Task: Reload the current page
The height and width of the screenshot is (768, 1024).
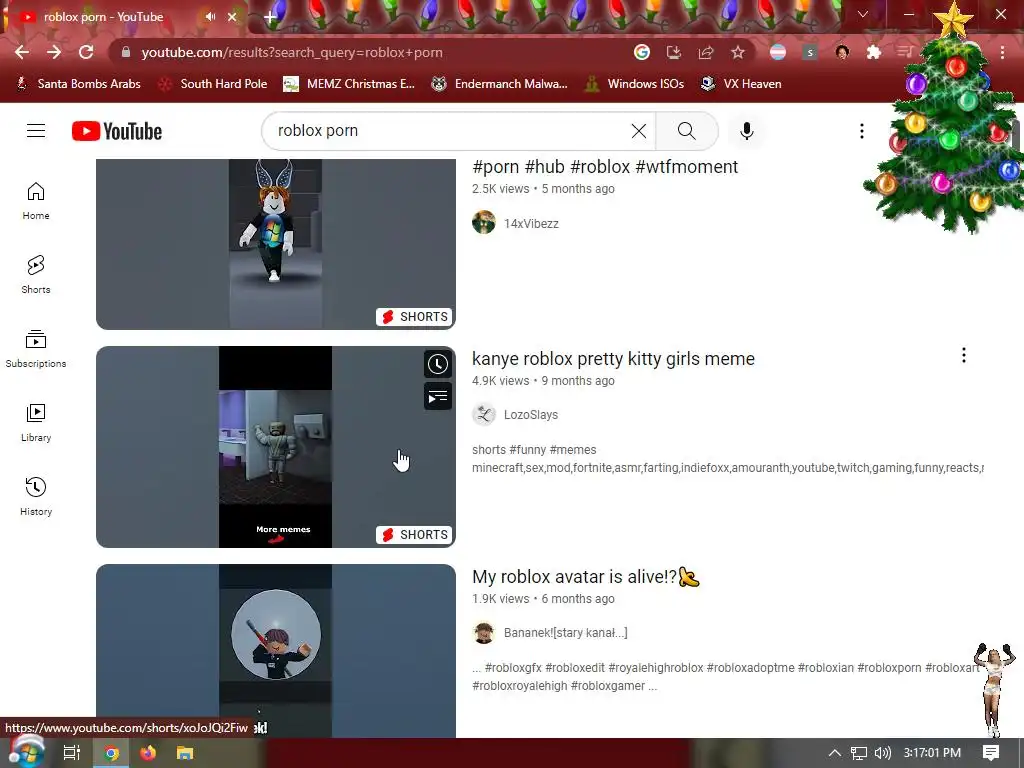Action: [86, 52]
